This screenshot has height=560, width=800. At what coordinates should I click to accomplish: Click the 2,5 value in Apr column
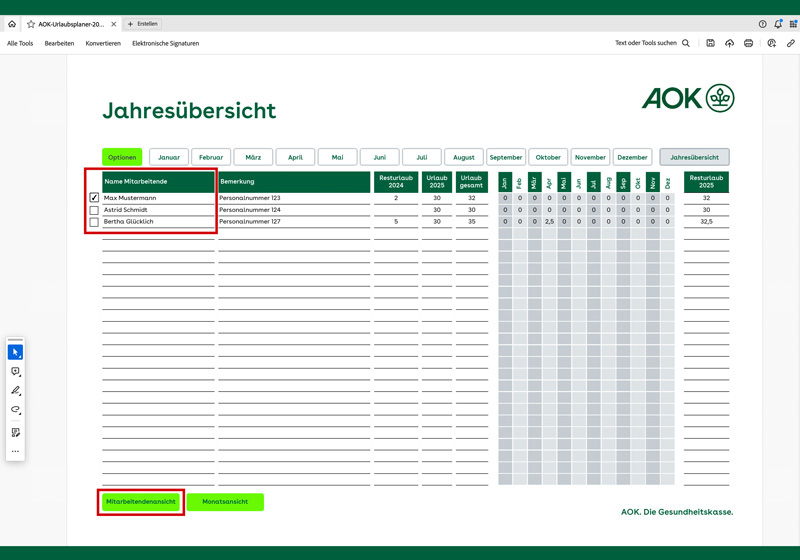pos(549,222)
